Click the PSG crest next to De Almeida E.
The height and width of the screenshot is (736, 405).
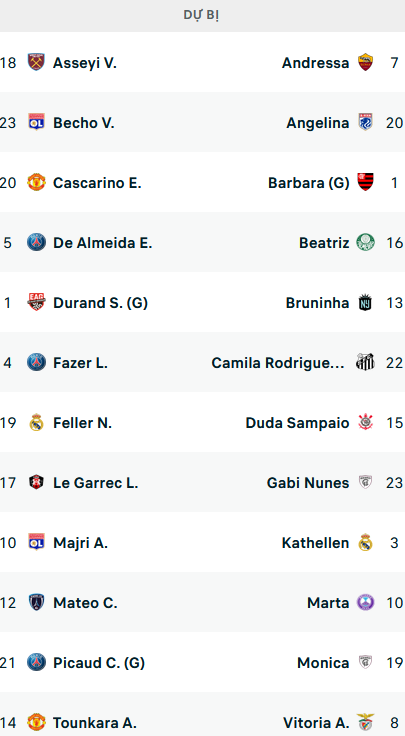tap(36, 243)
